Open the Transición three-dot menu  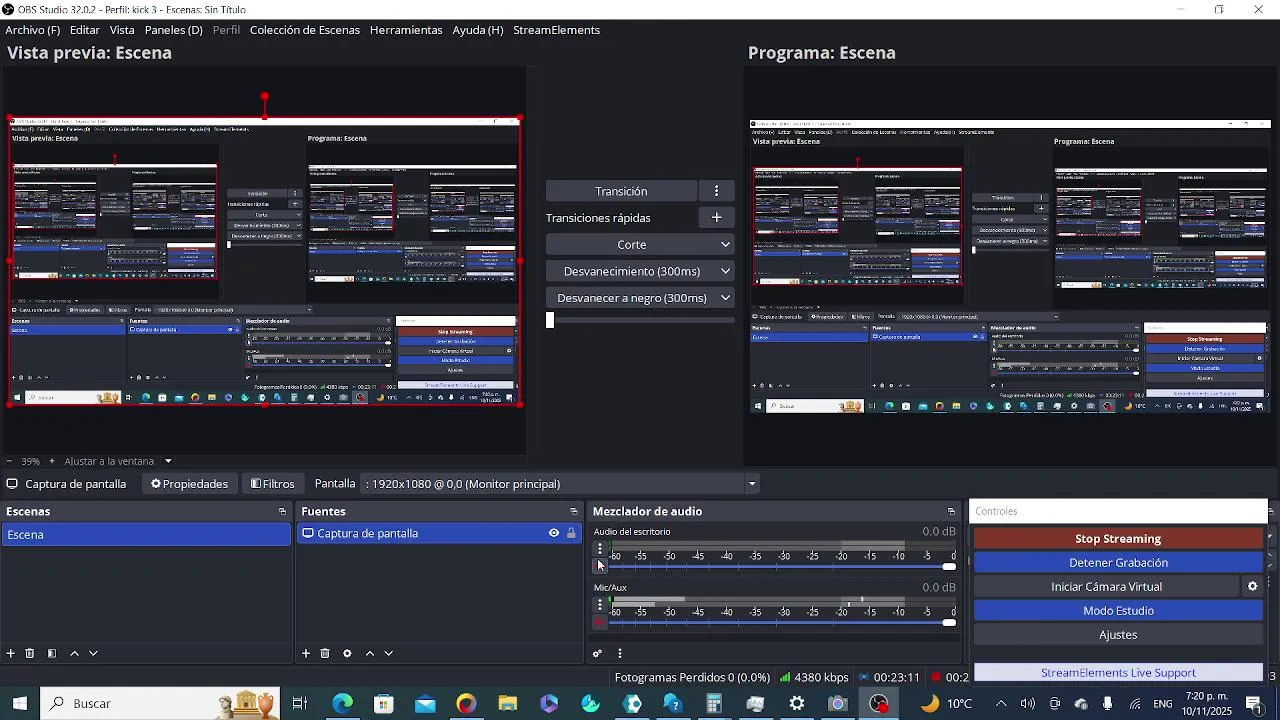716,191
